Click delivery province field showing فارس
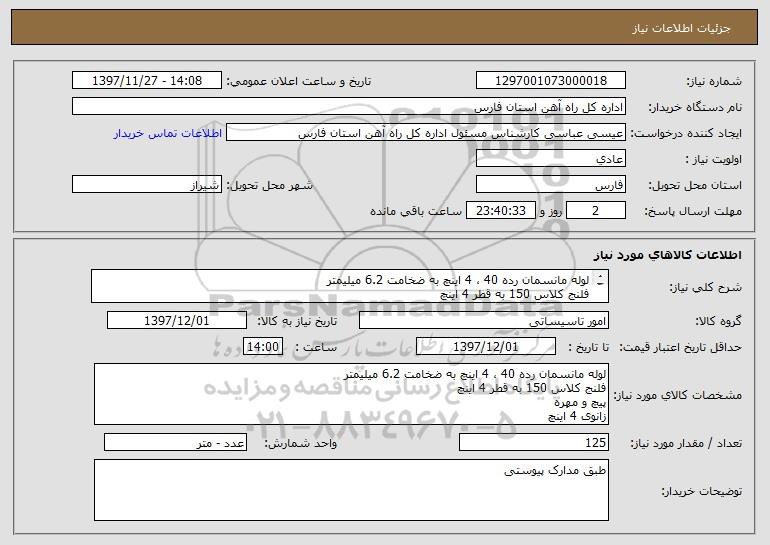Viewport: 770px width, 545px height. (550, 184)
